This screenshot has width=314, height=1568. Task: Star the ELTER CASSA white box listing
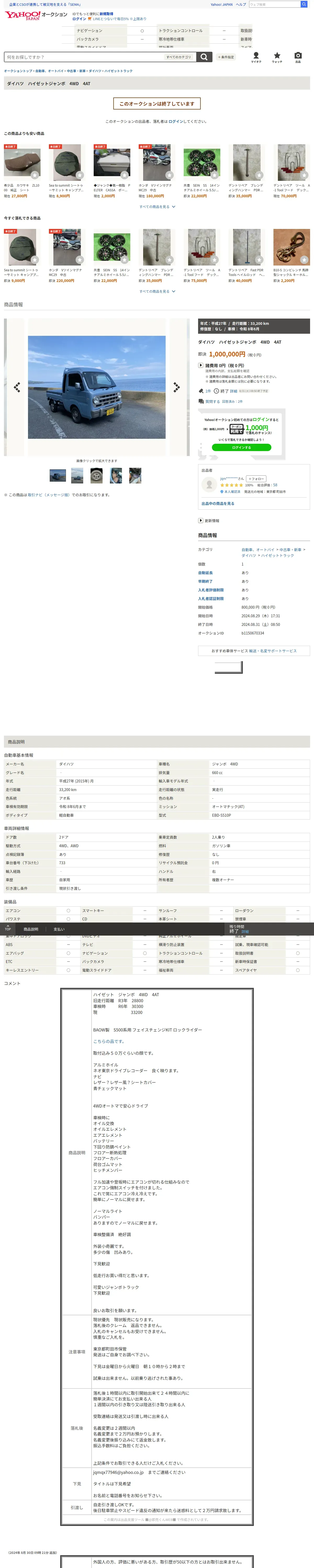tap(124, 175)
